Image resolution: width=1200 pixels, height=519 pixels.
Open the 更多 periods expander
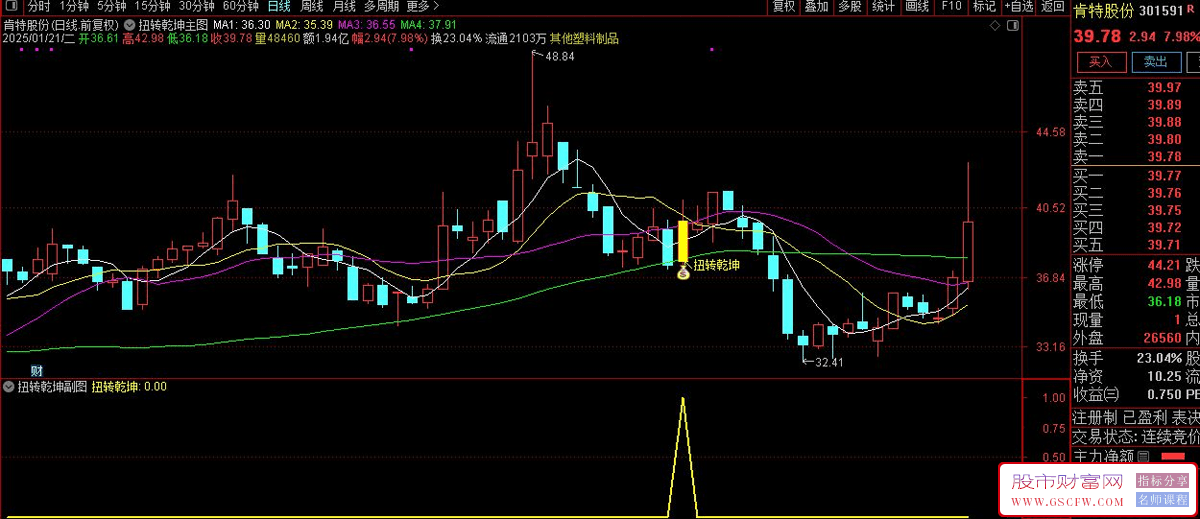[x=423, y=6]
